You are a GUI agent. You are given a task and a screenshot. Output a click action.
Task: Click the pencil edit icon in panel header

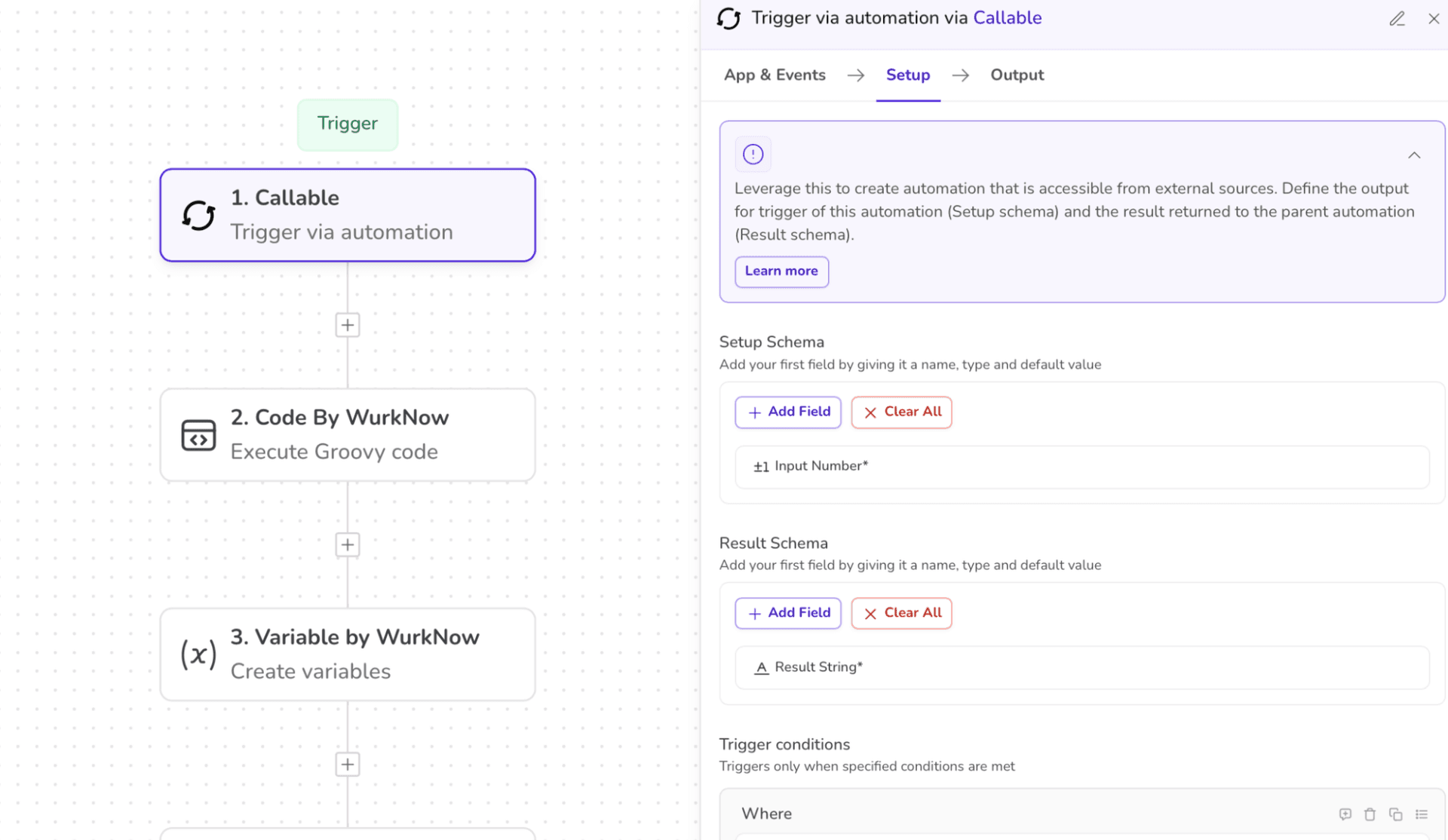1397,19
